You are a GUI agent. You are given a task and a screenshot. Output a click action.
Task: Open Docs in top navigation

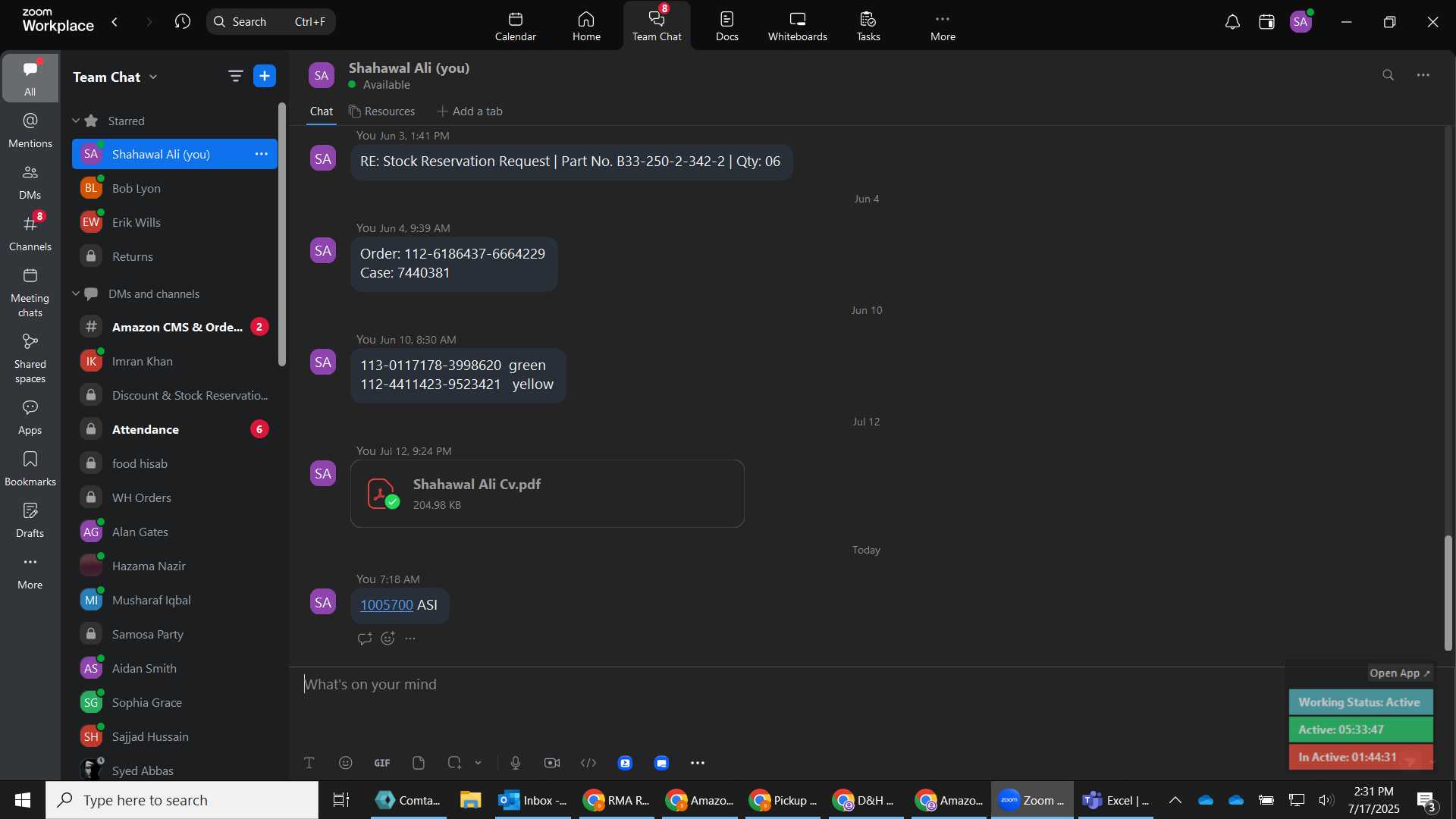pyautogui.click(x=727, y=26)
